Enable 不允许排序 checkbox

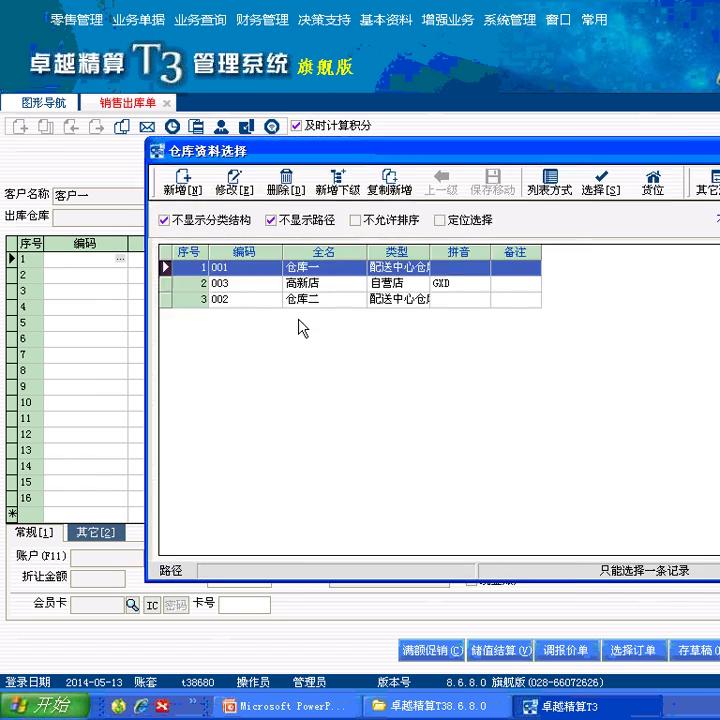355,220
